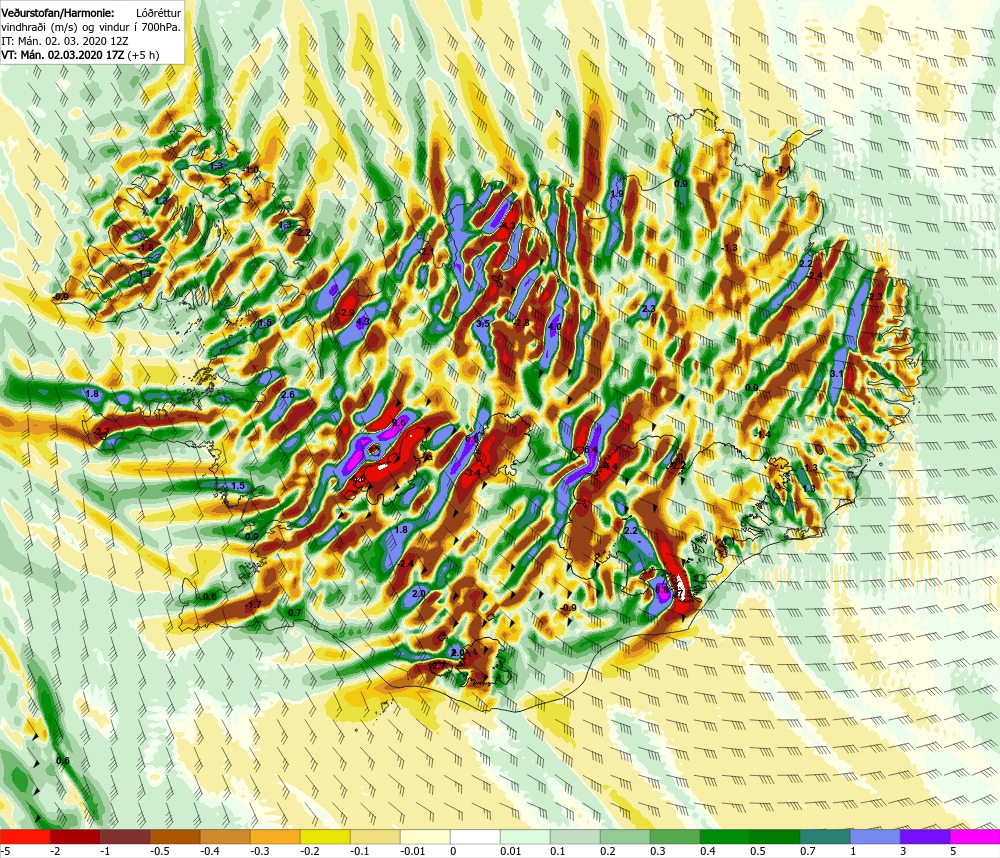Screen dimensions: 1000x858
Task: Click the 'Lóðréttur' heading text
Action: tap(158, 13)
